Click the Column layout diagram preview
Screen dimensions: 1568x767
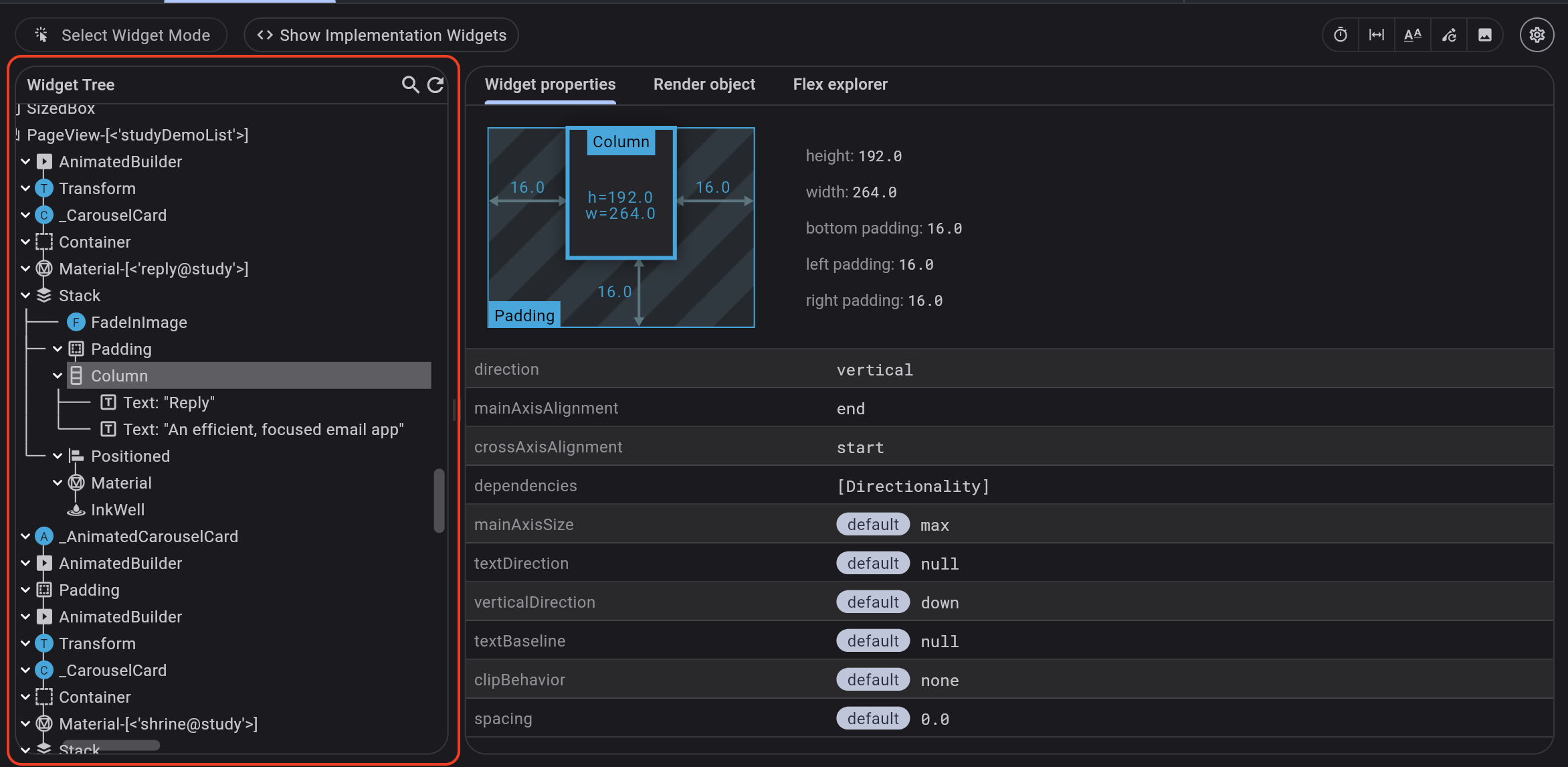click(x=621, y=193)
